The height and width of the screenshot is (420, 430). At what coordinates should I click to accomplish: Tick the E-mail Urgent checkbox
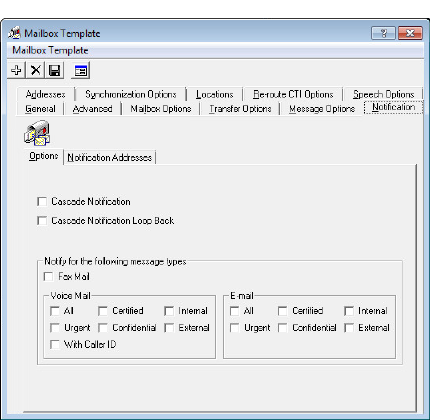click(x=235, y=328)
